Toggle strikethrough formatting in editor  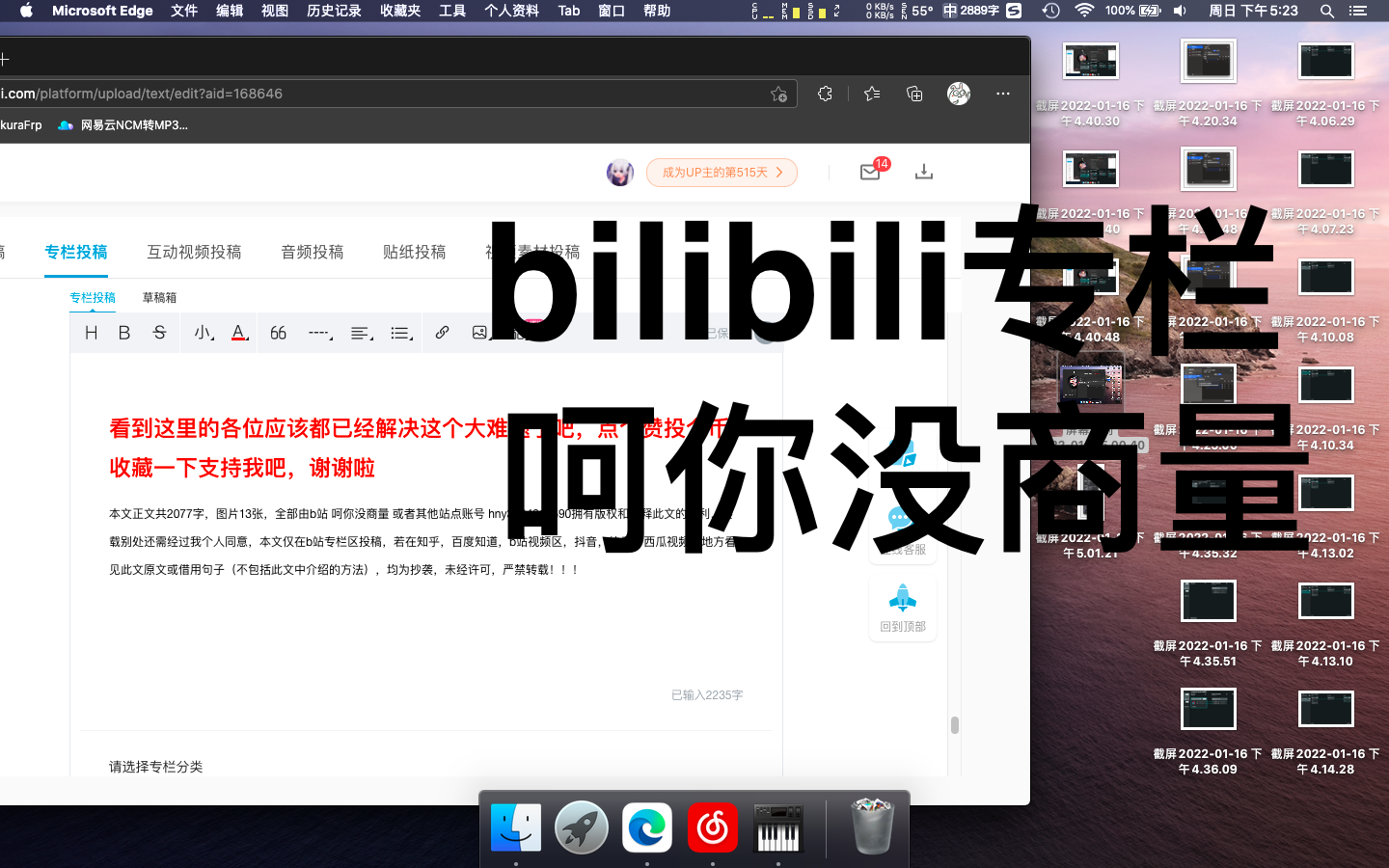(x=159, y=333)
